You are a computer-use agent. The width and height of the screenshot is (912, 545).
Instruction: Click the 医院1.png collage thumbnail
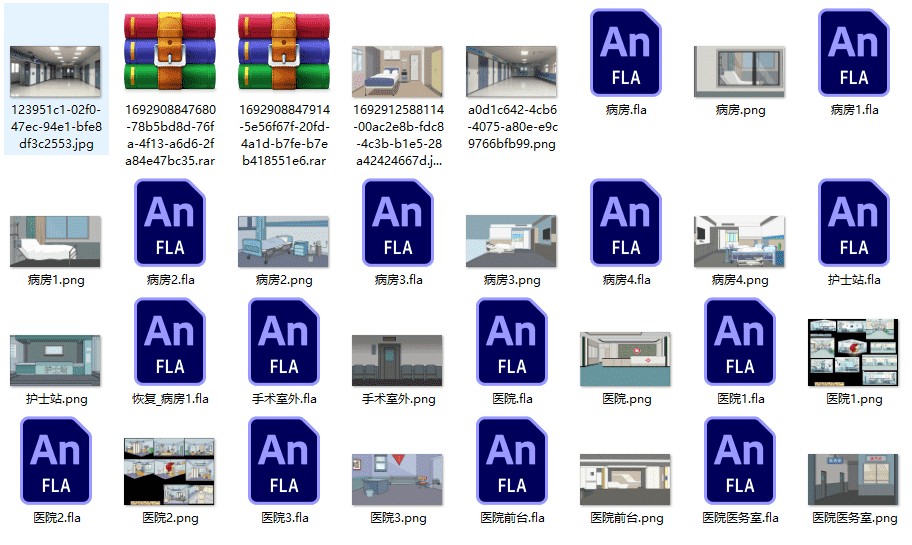[854, 353]
